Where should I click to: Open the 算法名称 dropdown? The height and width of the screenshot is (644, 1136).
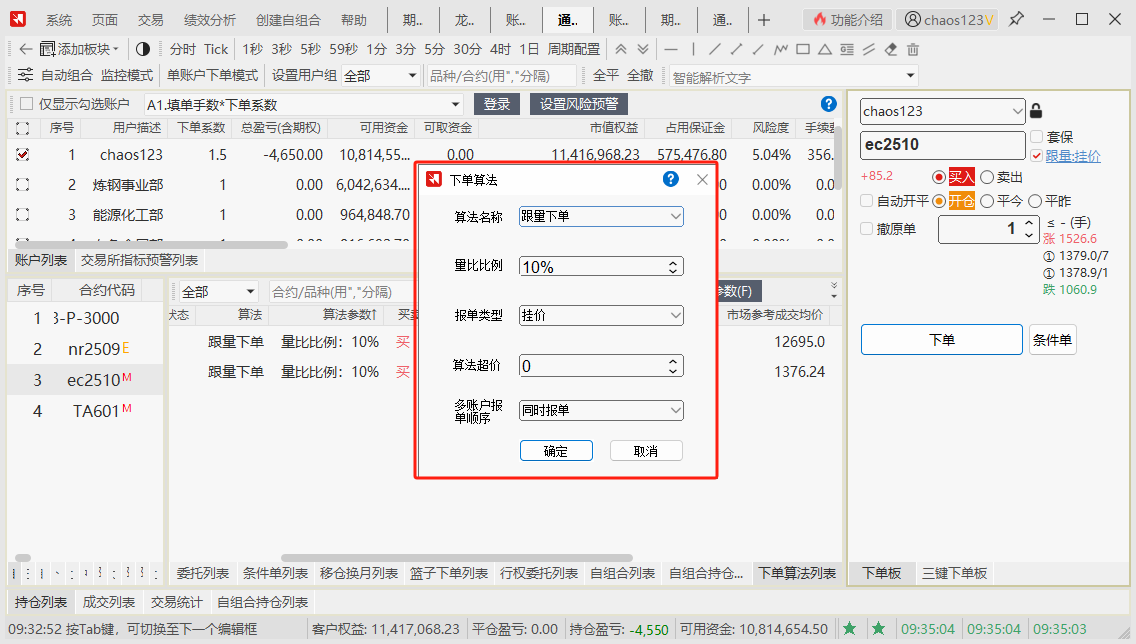coord(601,216)
